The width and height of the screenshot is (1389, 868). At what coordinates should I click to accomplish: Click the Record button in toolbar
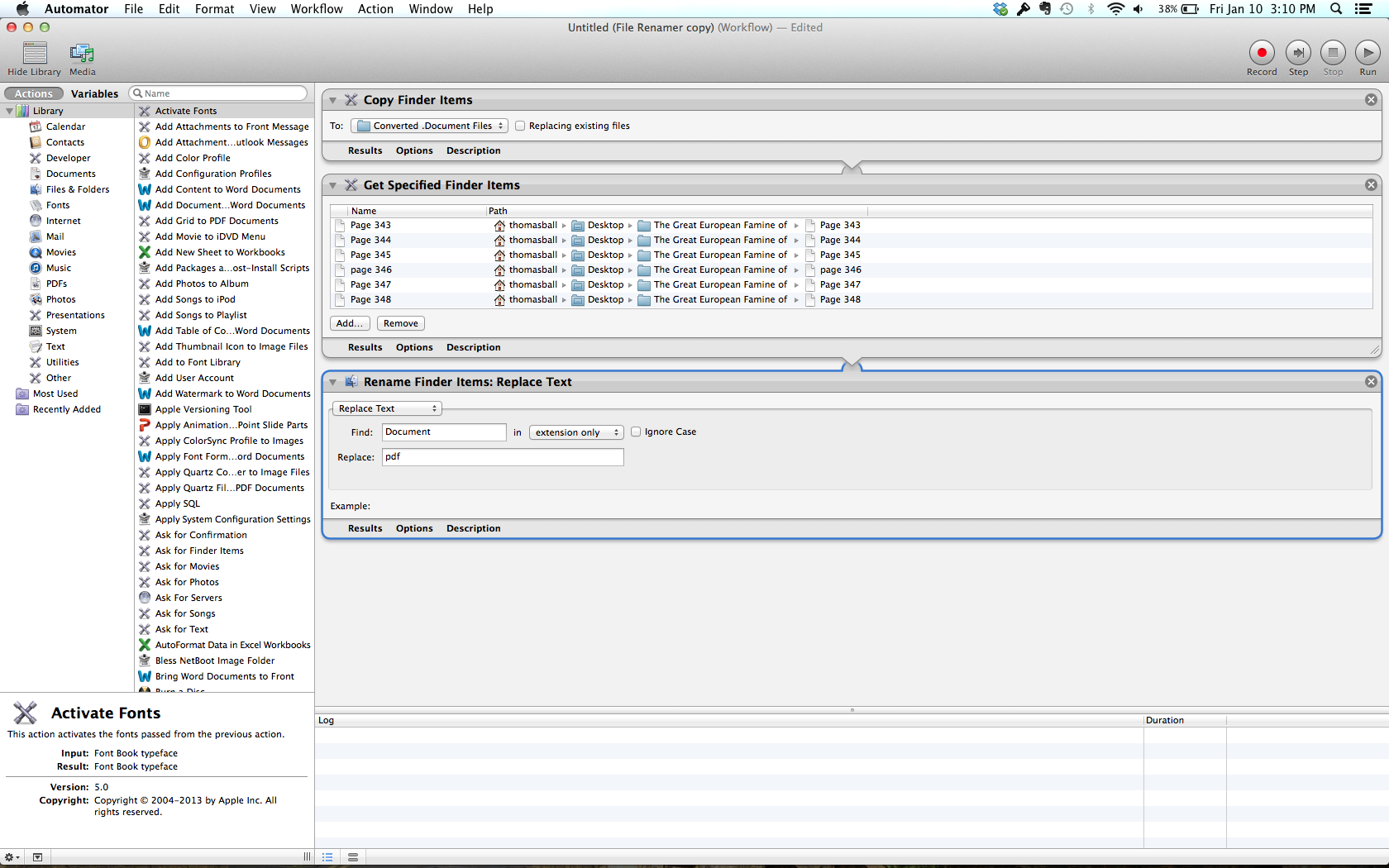pyautogui.click(x=1261, y=53)
